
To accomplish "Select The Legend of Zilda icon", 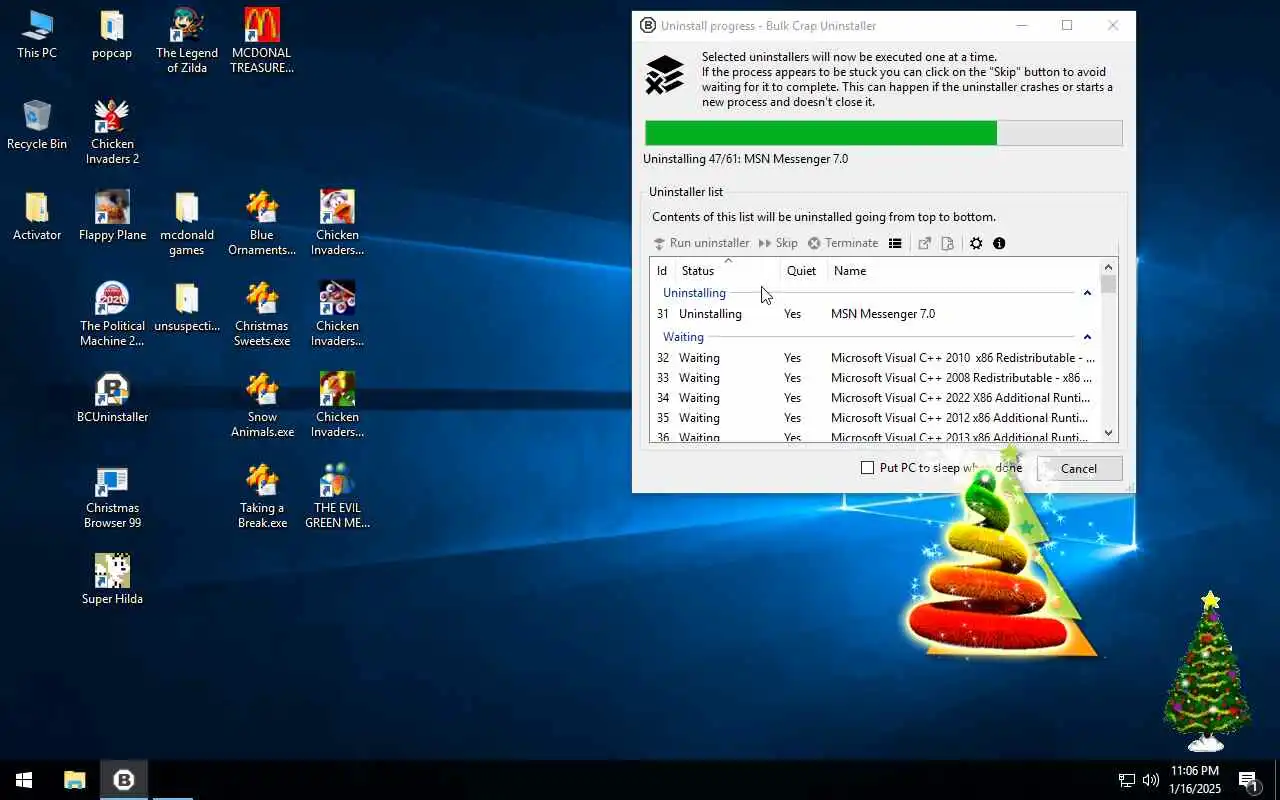I will (187, 41).
